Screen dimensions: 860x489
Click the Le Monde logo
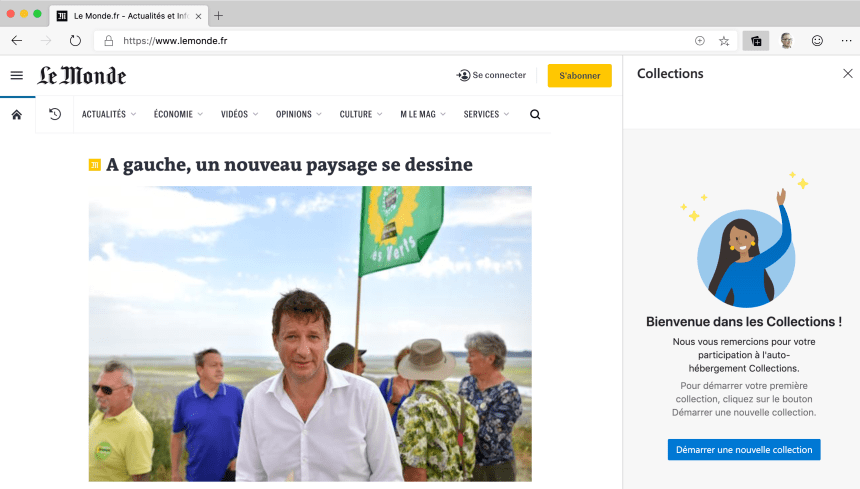click(x=82, y=76)
